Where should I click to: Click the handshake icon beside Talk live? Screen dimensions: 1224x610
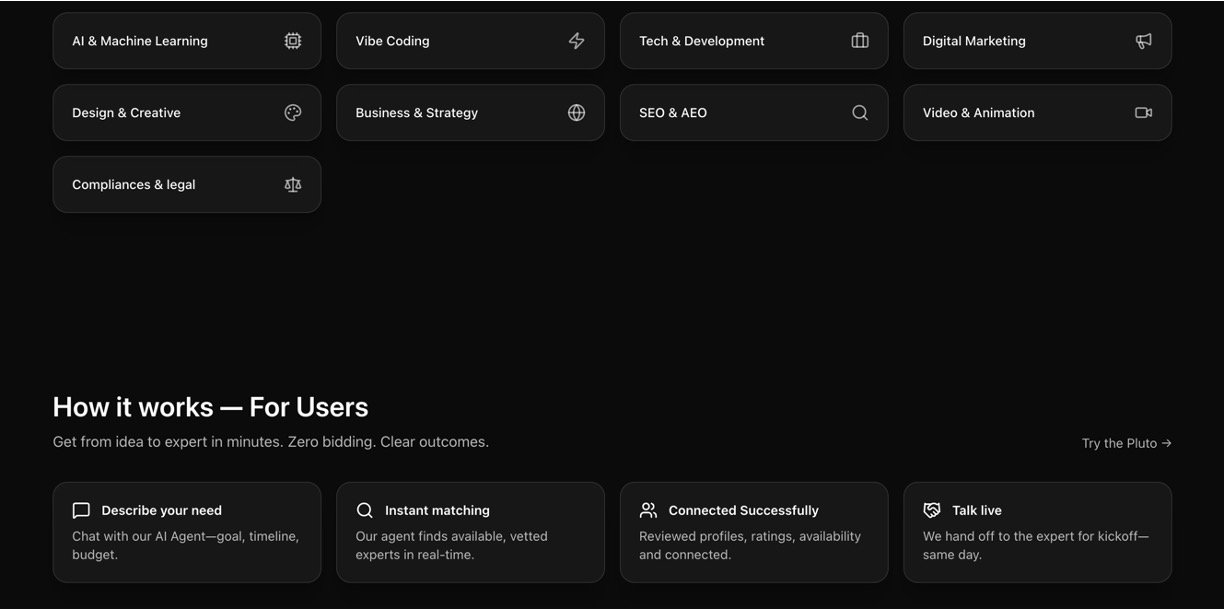[932, 511]
